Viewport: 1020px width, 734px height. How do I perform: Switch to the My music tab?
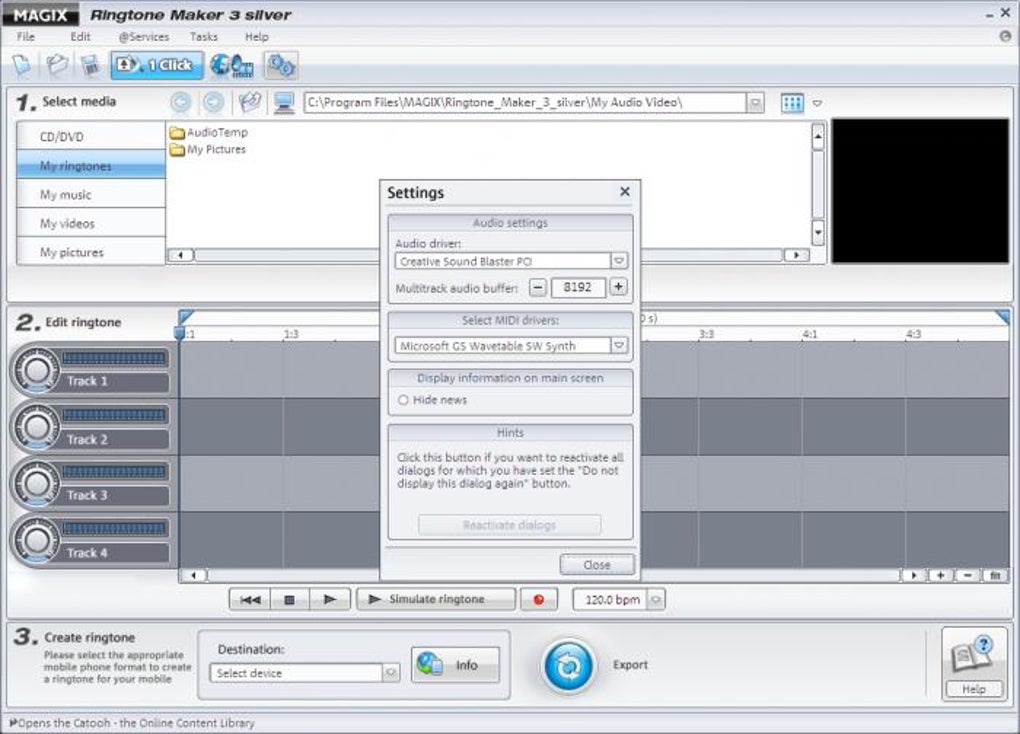click(x=91, y=194)
